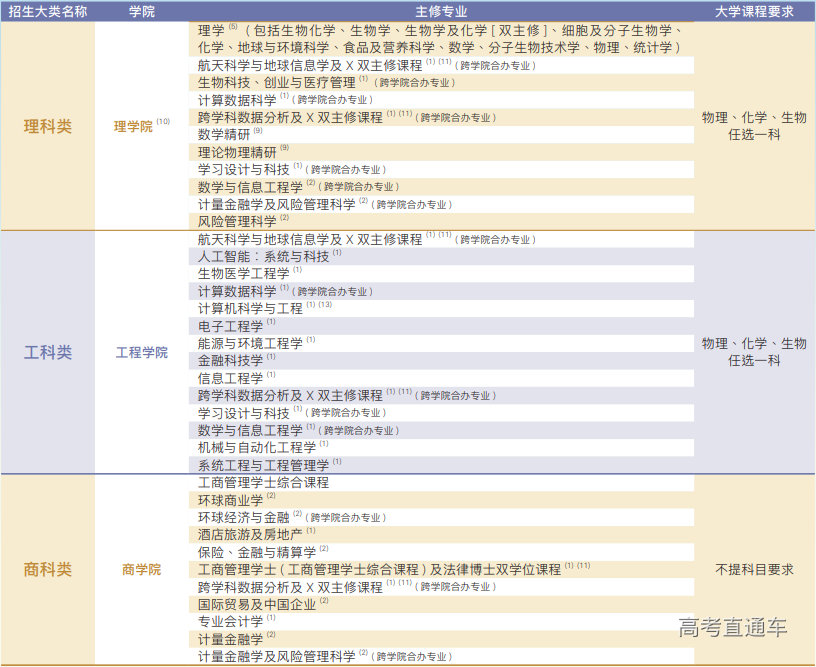Open the 工程学院 faculty entry
816x667 pixels.
(x=141, y=352)
